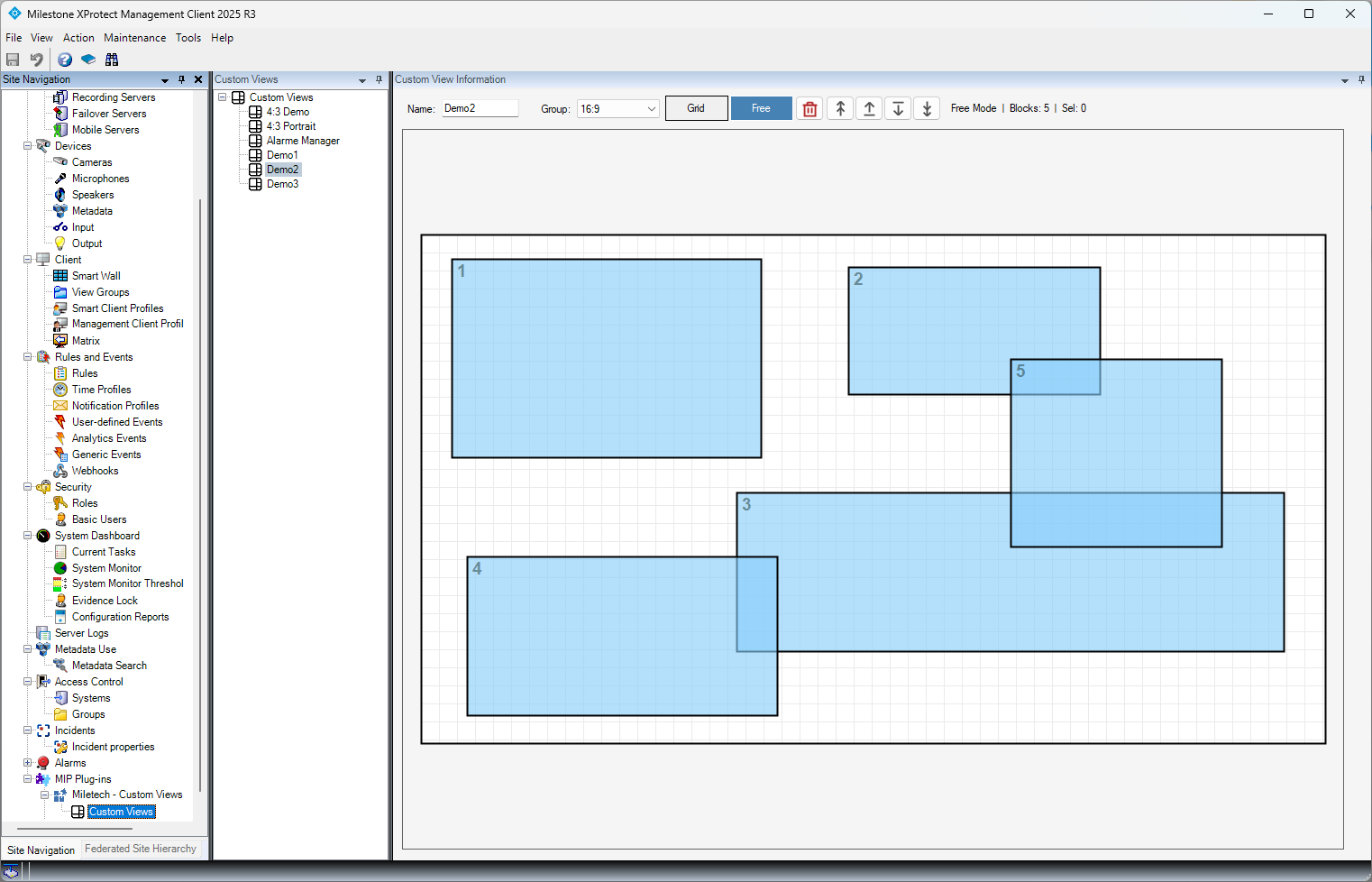Screen dimensions: 1372x882
Task: Select the Site Navigation bottom tab
Action: [41, 850]
